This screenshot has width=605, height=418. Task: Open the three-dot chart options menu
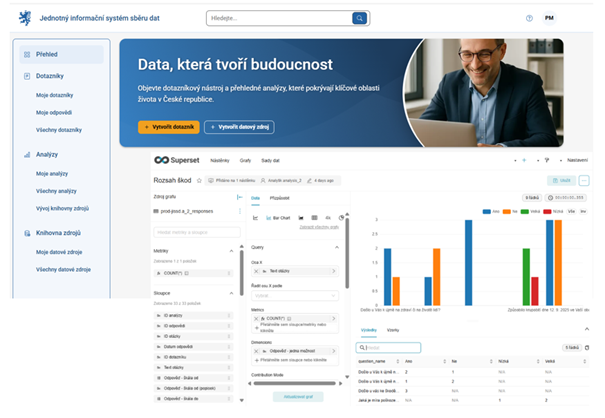[x=585, y=180]
